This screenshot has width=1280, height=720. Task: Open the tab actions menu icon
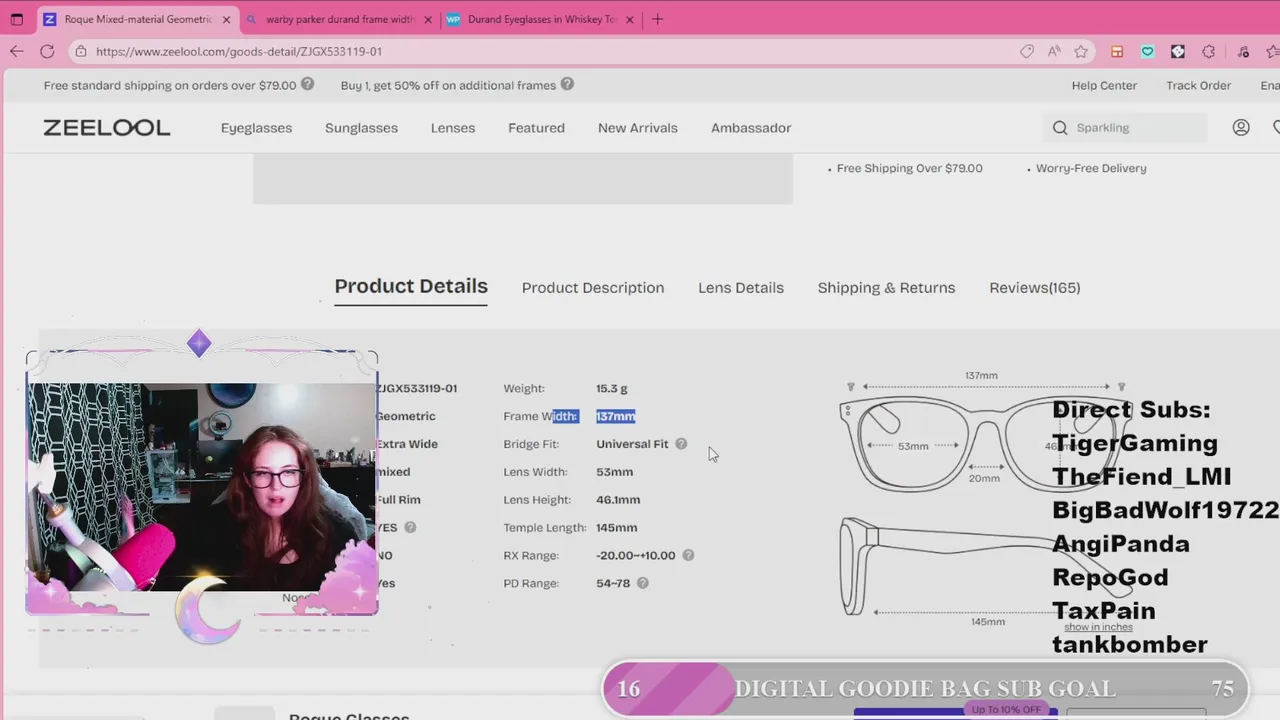tap(17, 19)
